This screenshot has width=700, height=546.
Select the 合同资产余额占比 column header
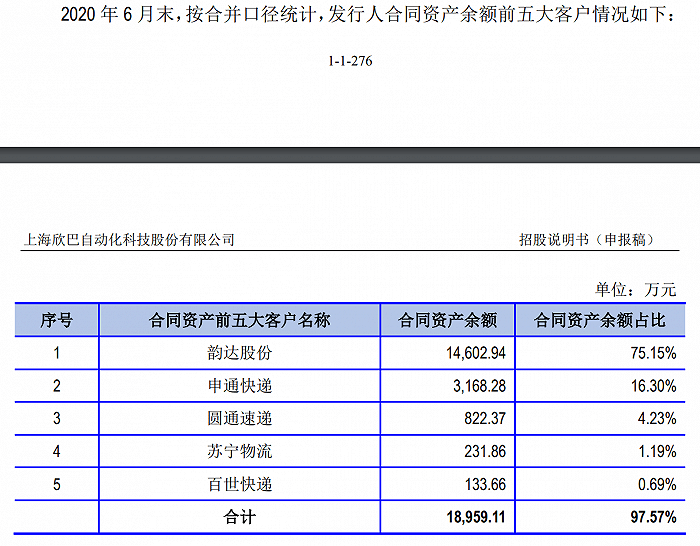tap(606, 320)
